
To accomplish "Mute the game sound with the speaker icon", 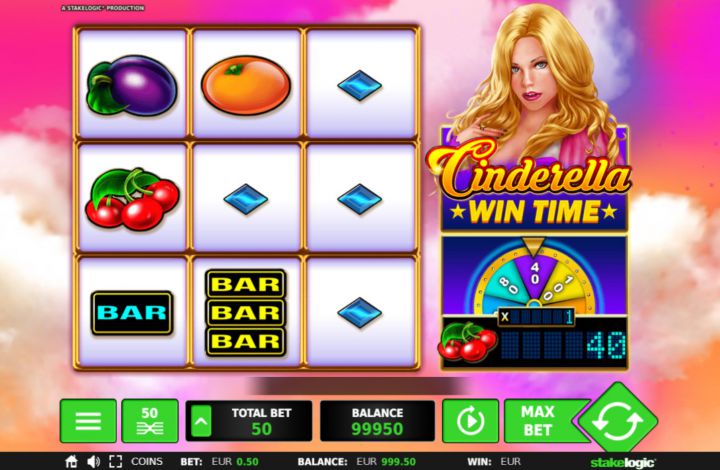I will (94, 461).
